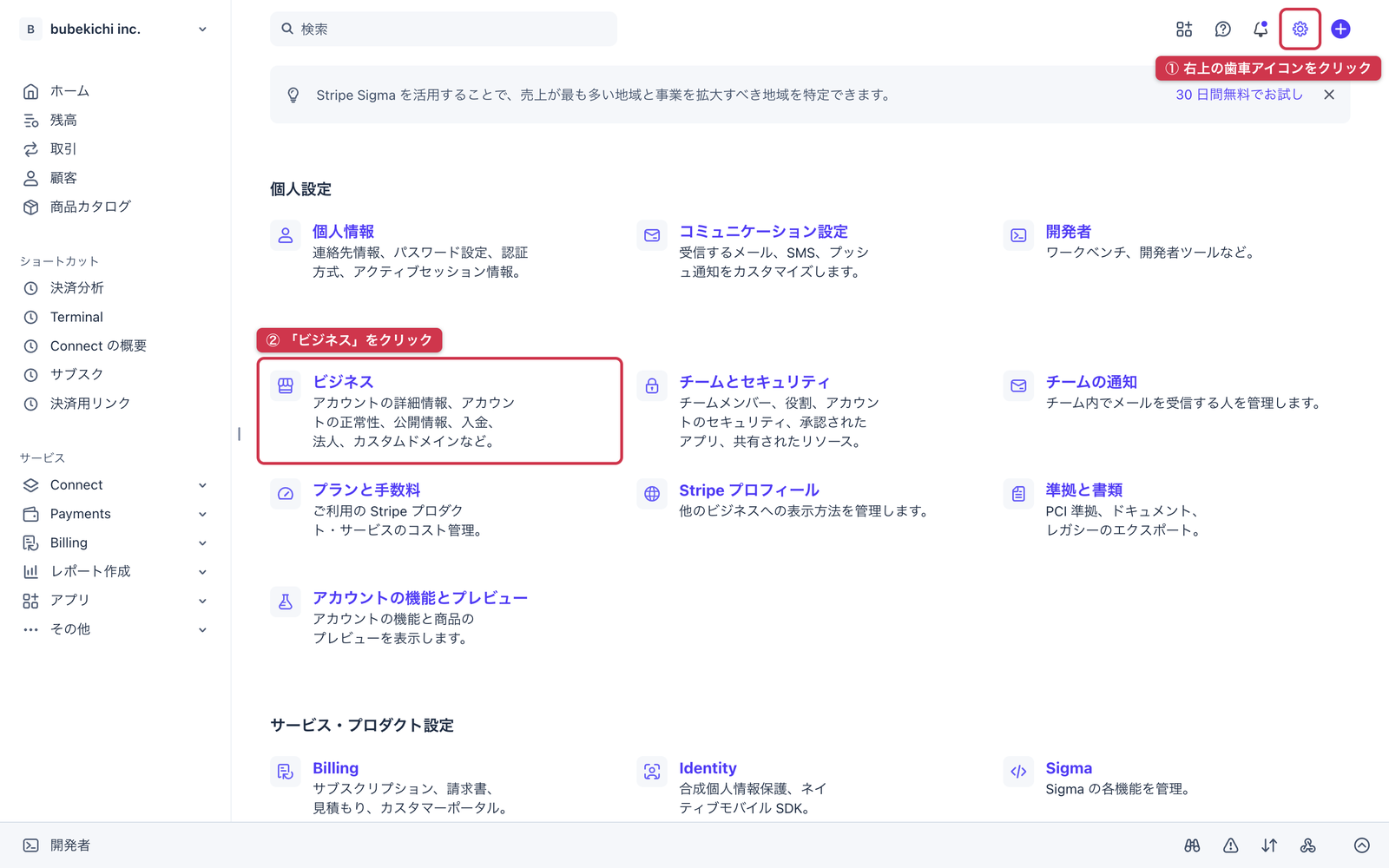Click the lightbulb icon in Sigma banner

point(293,95)
